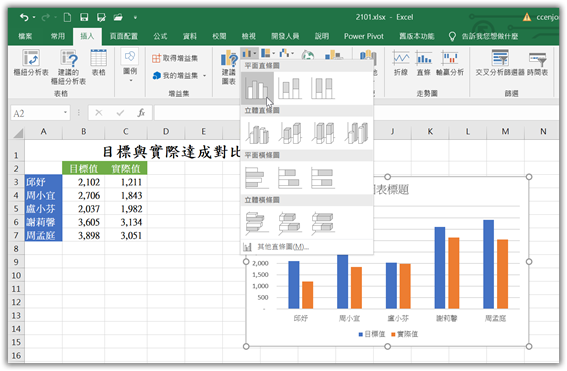Switch to the 資料 (Data) tab
The width and height of the screenshot is (567, 371).
pyautogui.click(x=190, y=36)
